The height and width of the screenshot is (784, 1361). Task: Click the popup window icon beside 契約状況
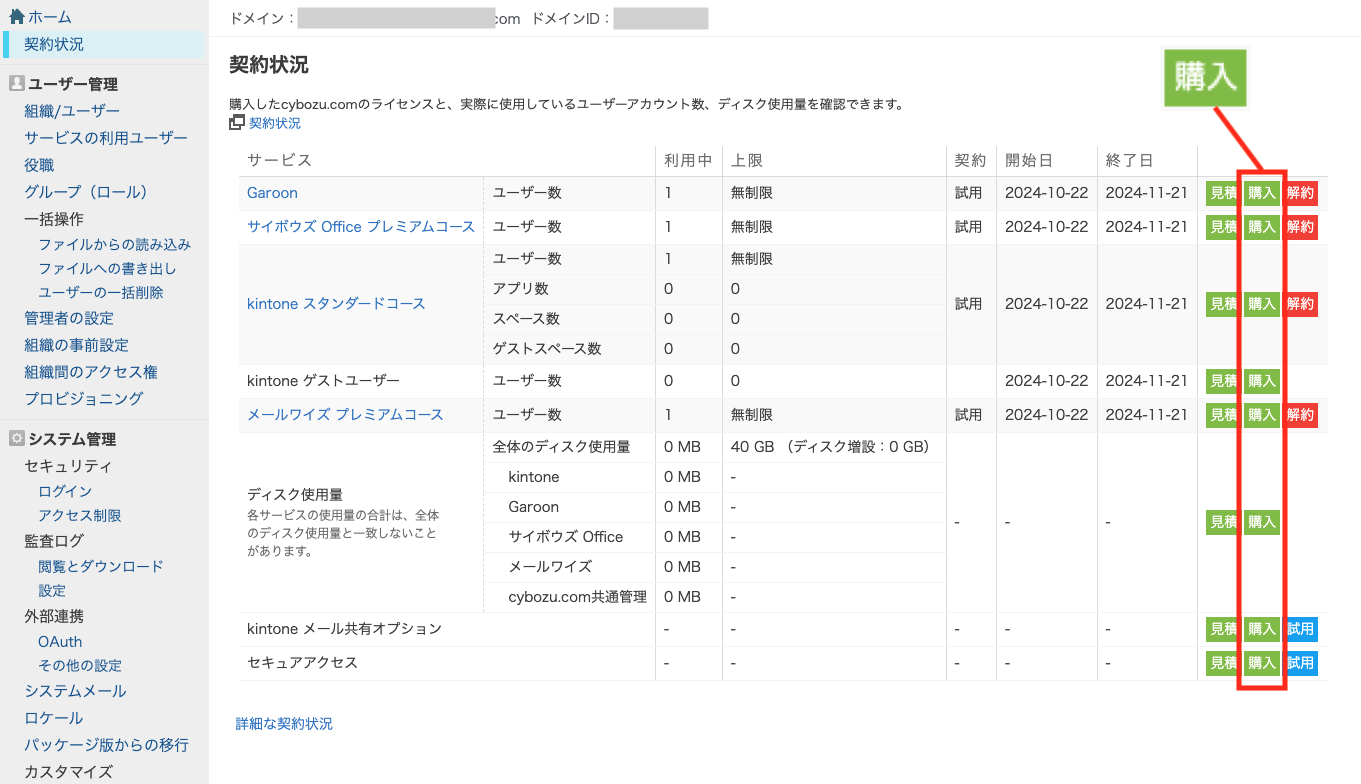pos(237,123)
